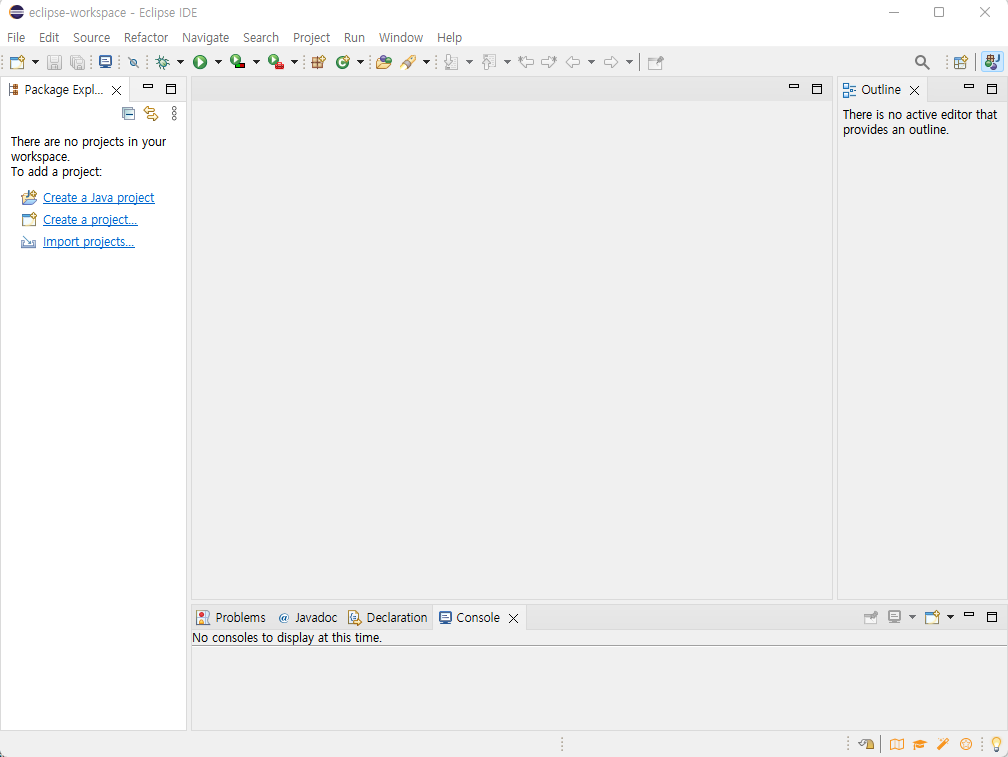Click the New wizard icon in toolbar
The image size is (1008, 757).
pyautogui.click(x=17, y=62)
